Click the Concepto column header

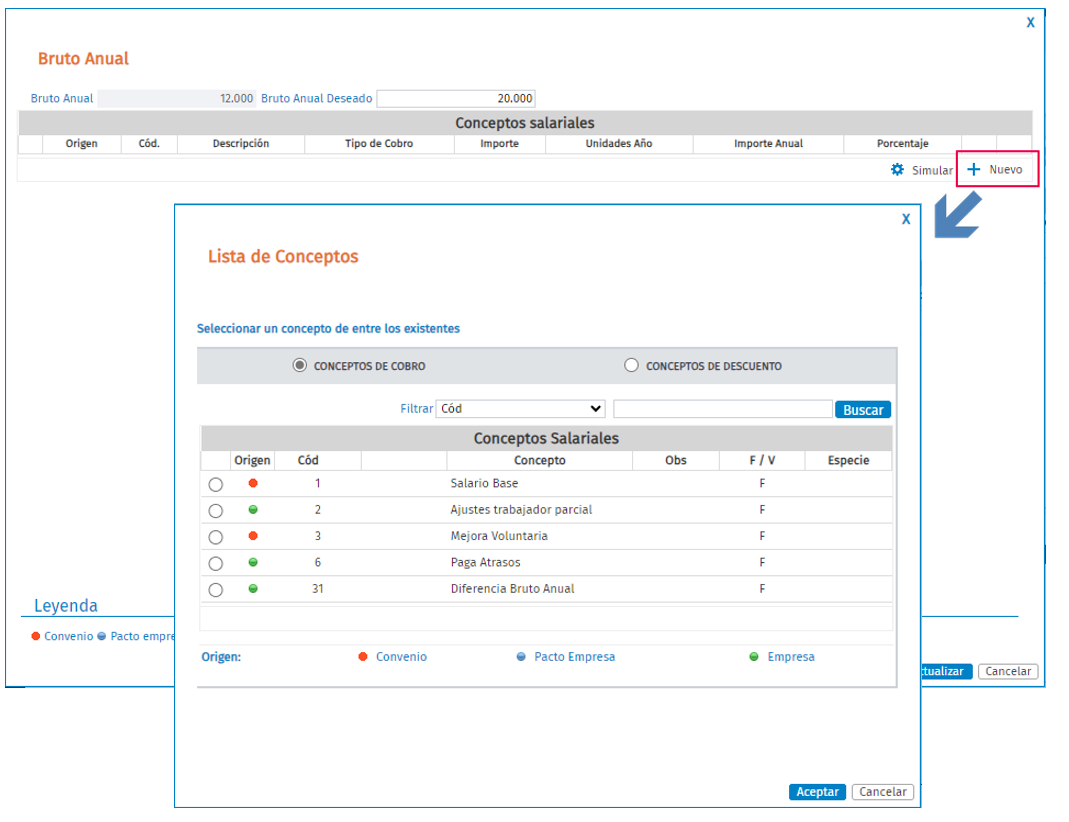click(539, 460)
